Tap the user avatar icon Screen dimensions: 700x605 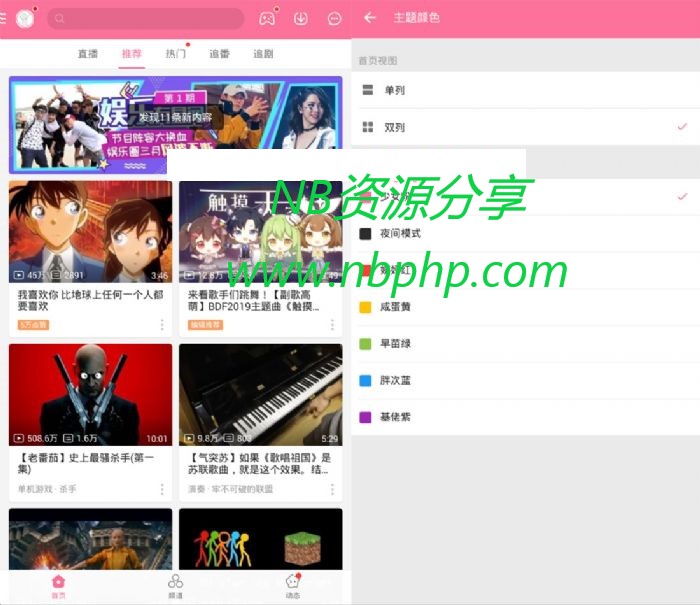point(25,19)
